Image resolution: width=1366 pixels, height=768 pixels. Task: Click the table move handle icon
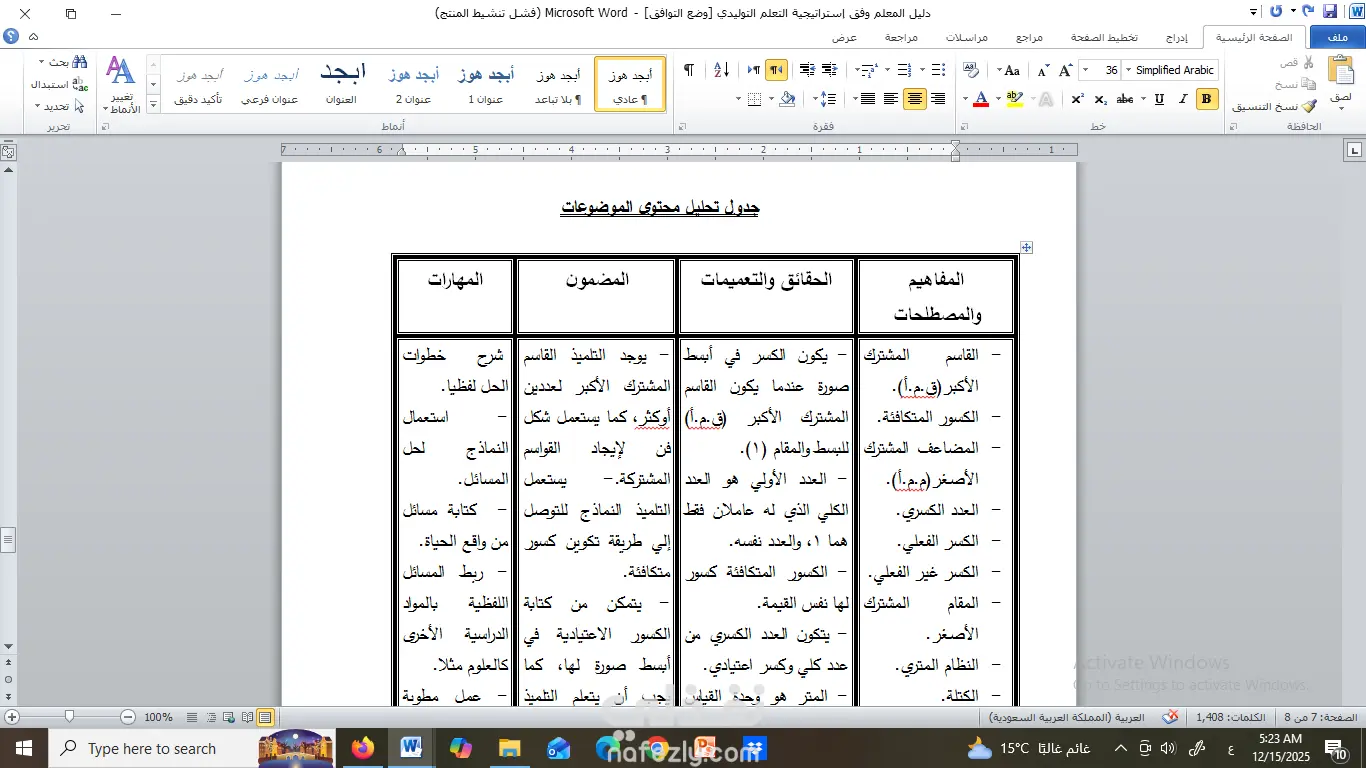1026,247
